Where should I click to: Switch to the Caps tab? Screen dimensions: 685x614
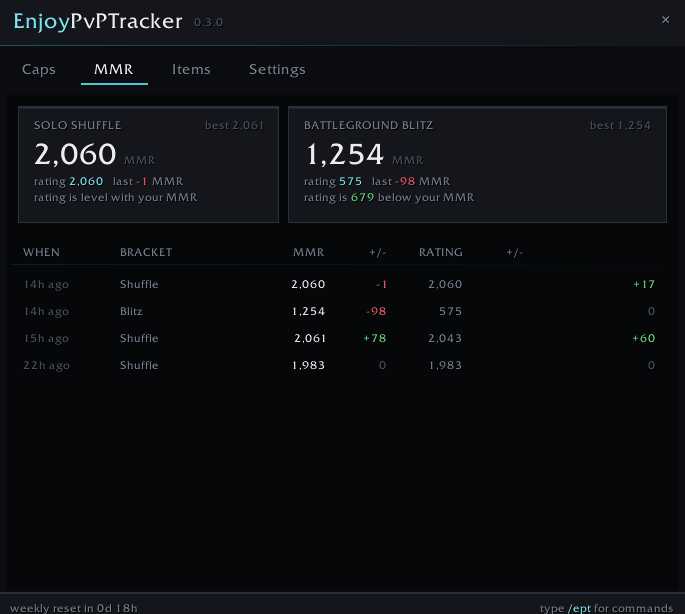point(39,69)
